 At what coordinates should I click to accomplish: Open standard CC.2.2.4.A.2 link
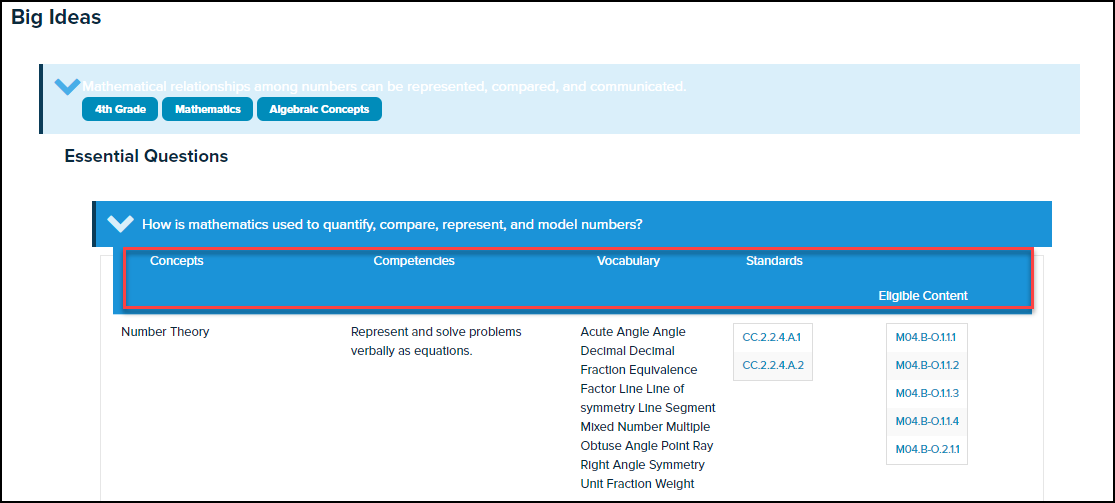tap(772, 366)
